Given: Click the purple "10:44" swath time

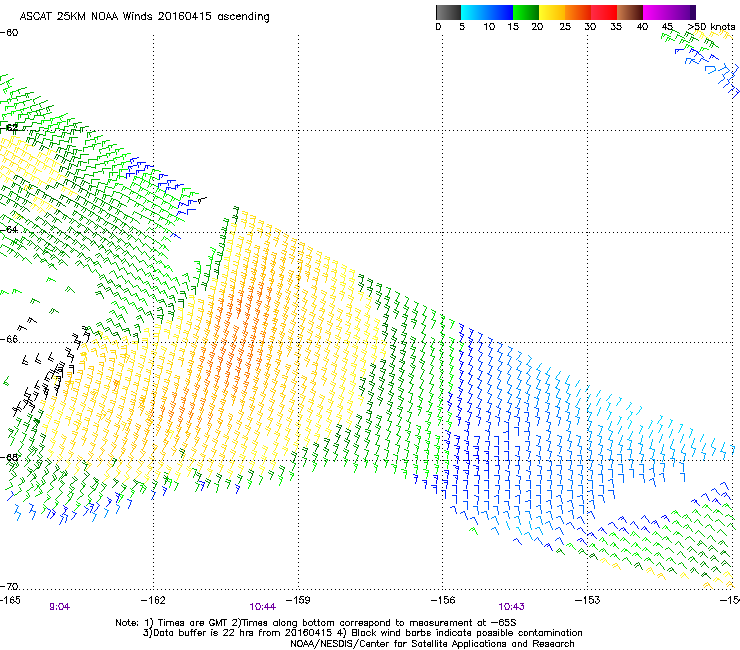Looking at the screenshot, I should coord(262,607).
